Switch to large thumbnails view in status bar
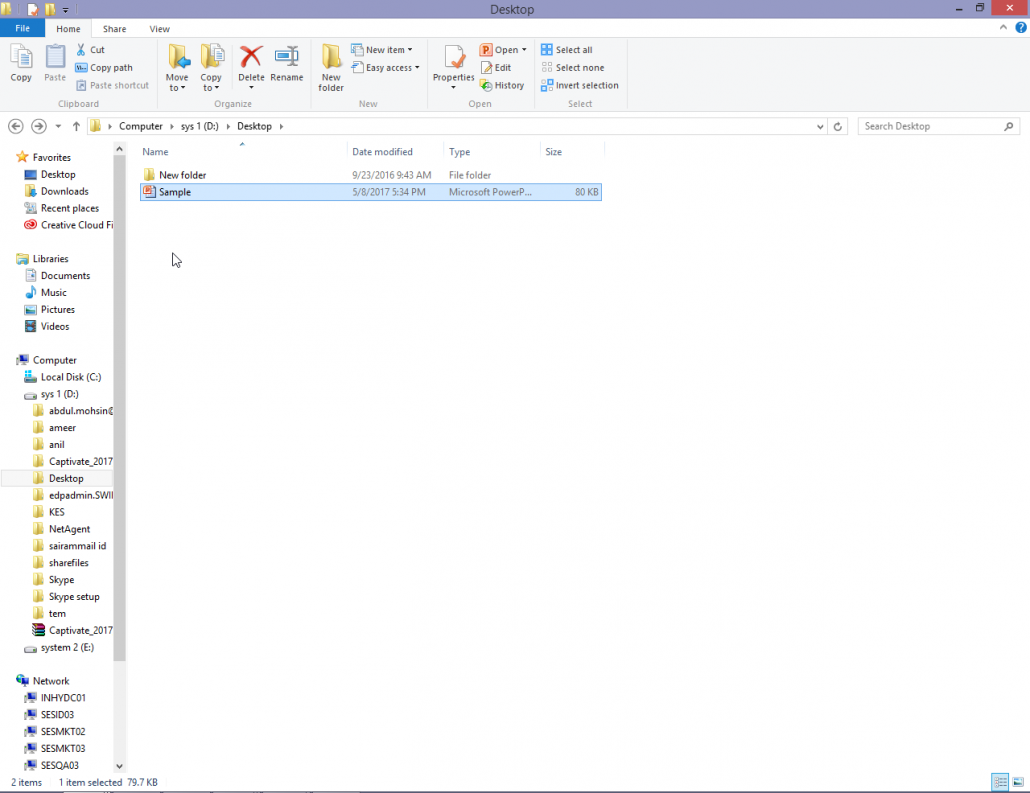This screenshot has height=793, width=1030. [x=1019, y=782]
